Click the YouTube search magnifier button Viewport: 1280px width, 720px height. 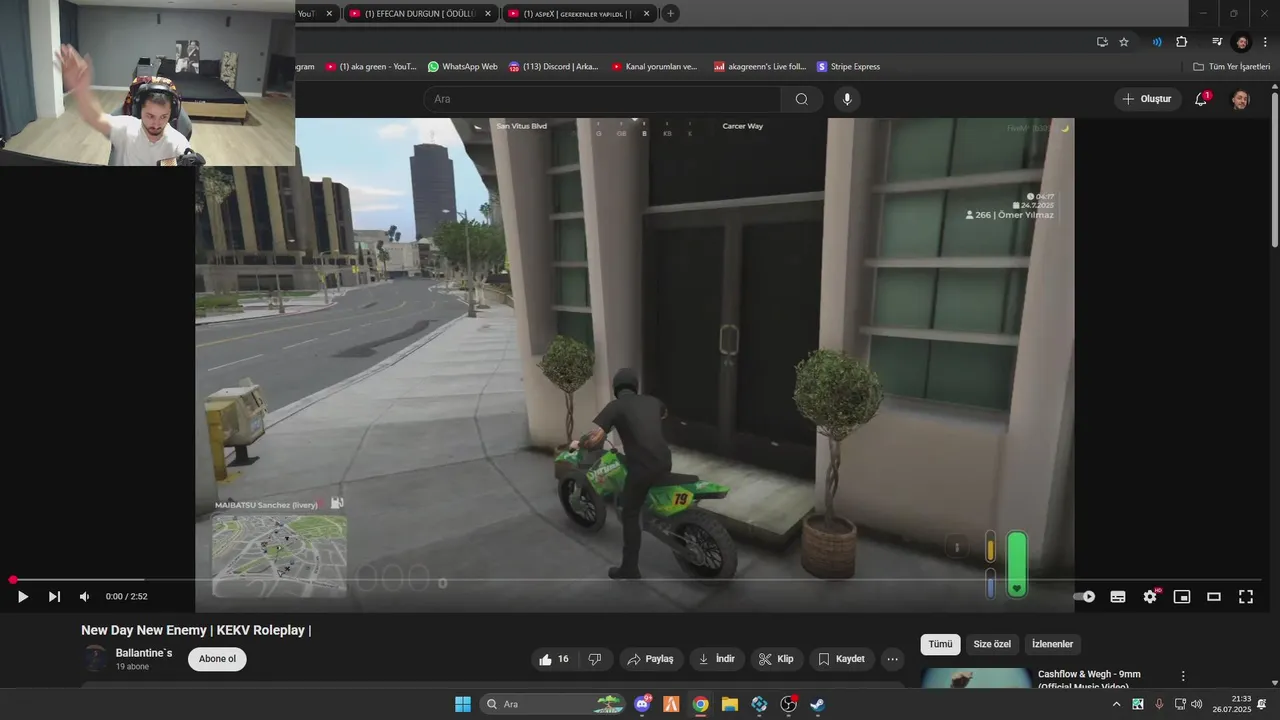[802, 99]
